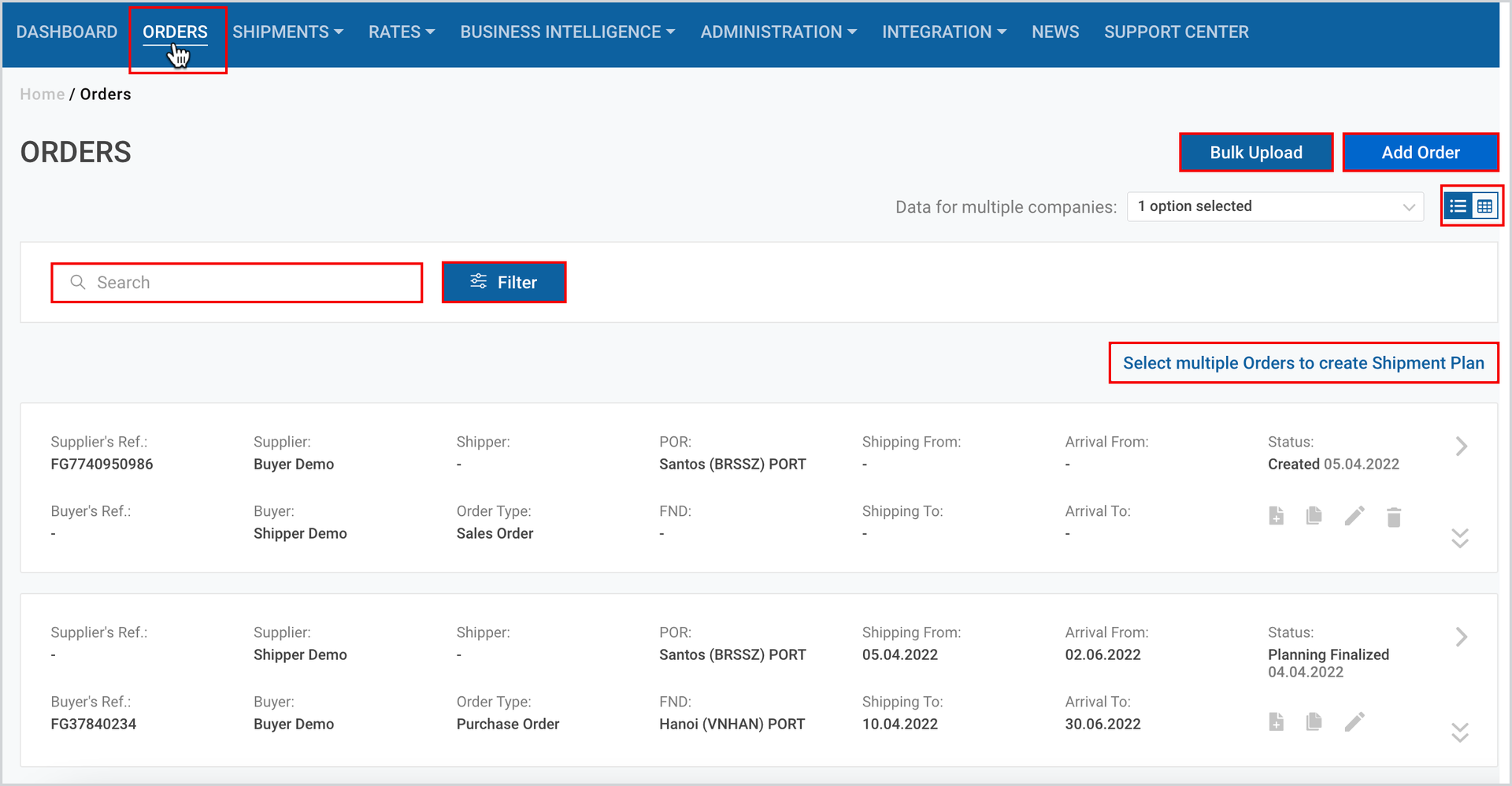Click add document icon for order FG37840234

click(1277, 721)
